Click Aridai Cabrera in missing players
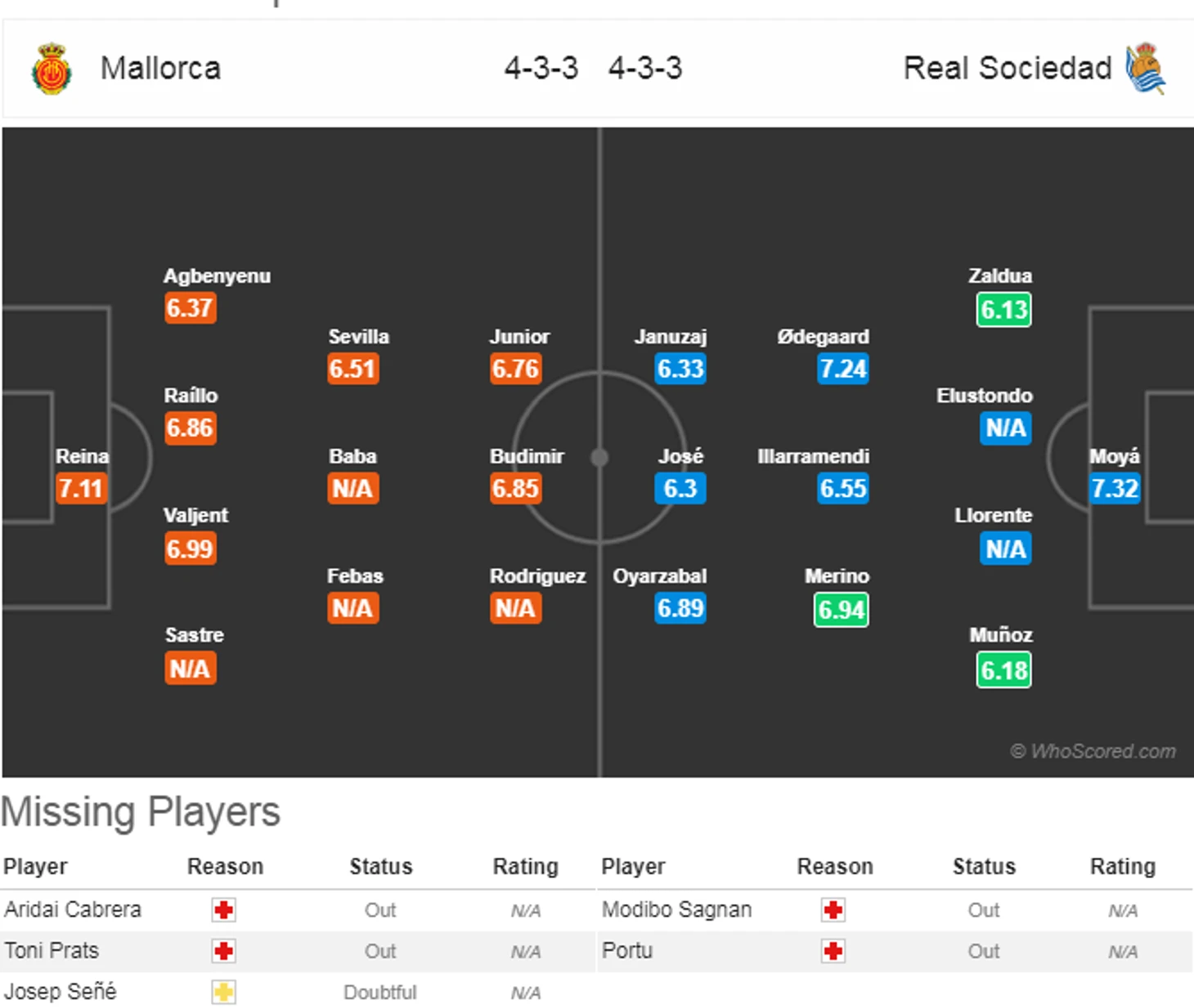Image resolution: width=1194 pixels, height=1008 pixels. [73, 910]
